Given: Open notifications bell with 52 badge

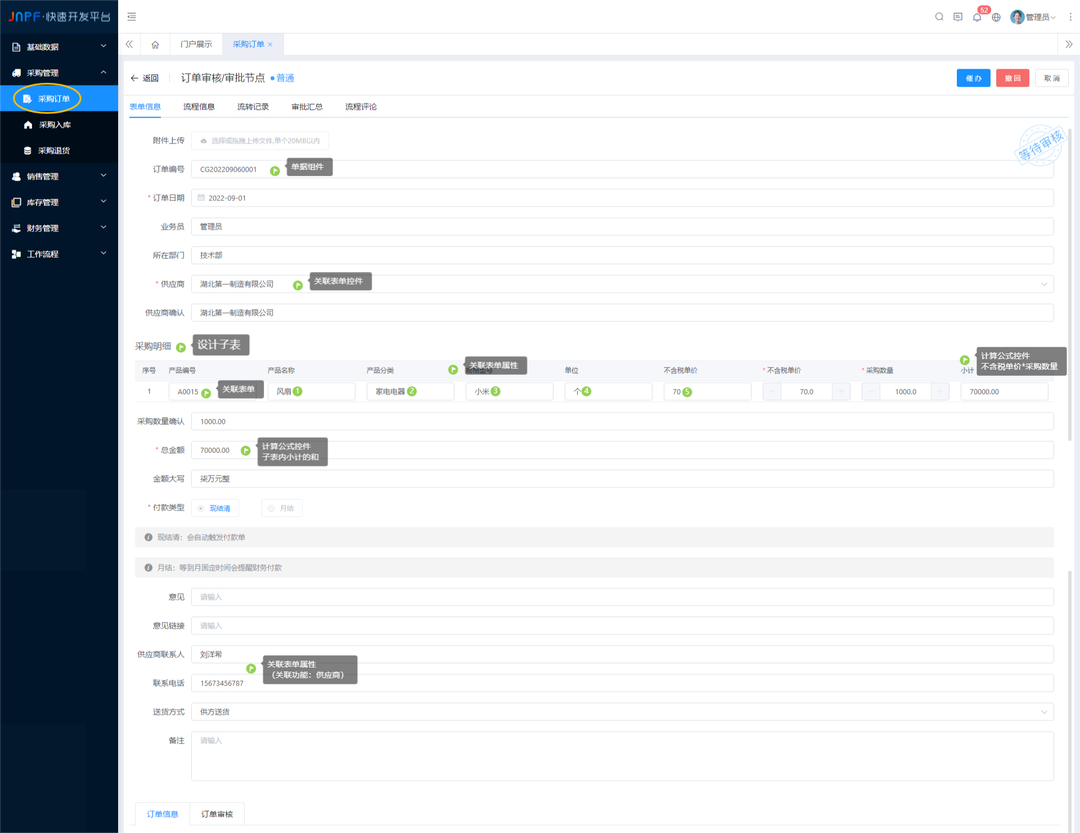Looking at the screenshot, I should pyautogui.click(x=977, y=17).
